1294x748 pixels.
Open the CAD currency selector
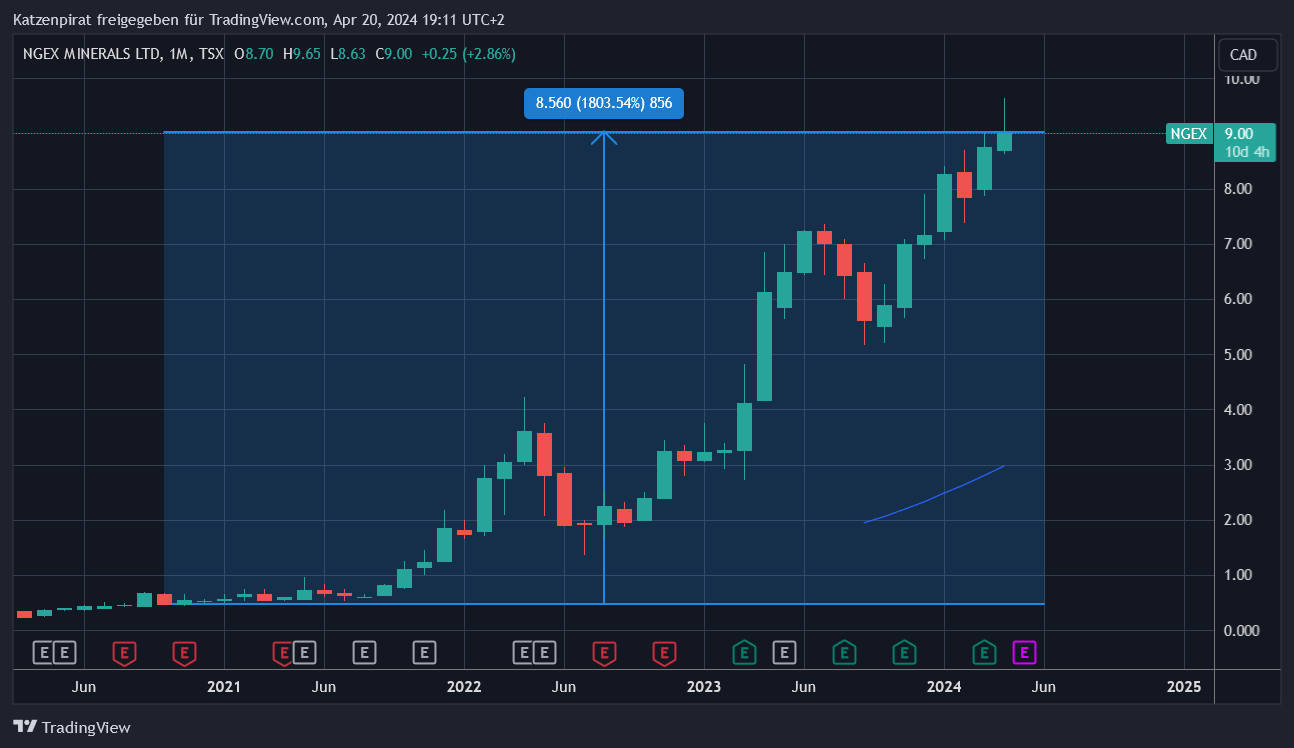[x=1247, y=55]
